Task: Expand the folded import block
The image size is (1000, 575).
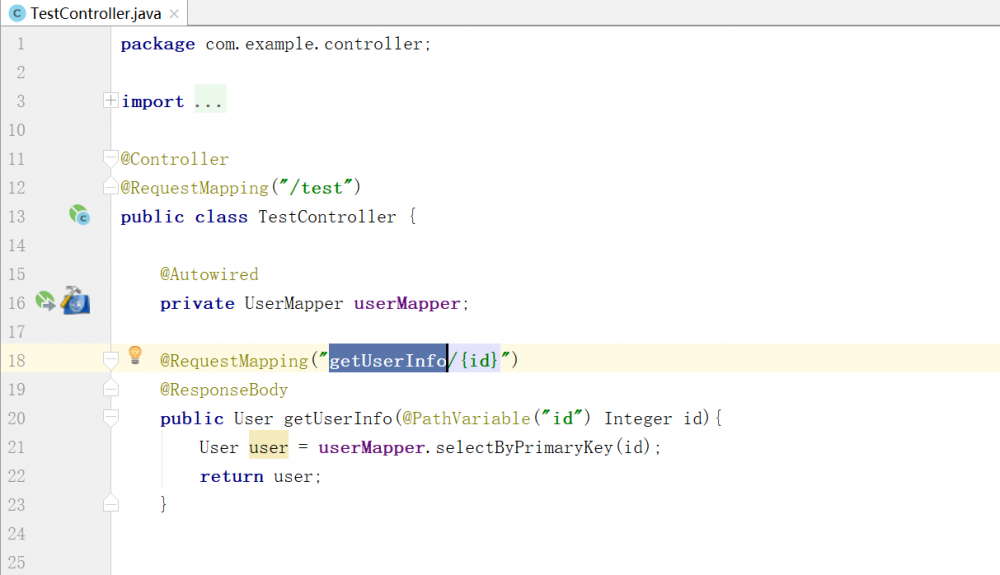Action: [110, 100]
